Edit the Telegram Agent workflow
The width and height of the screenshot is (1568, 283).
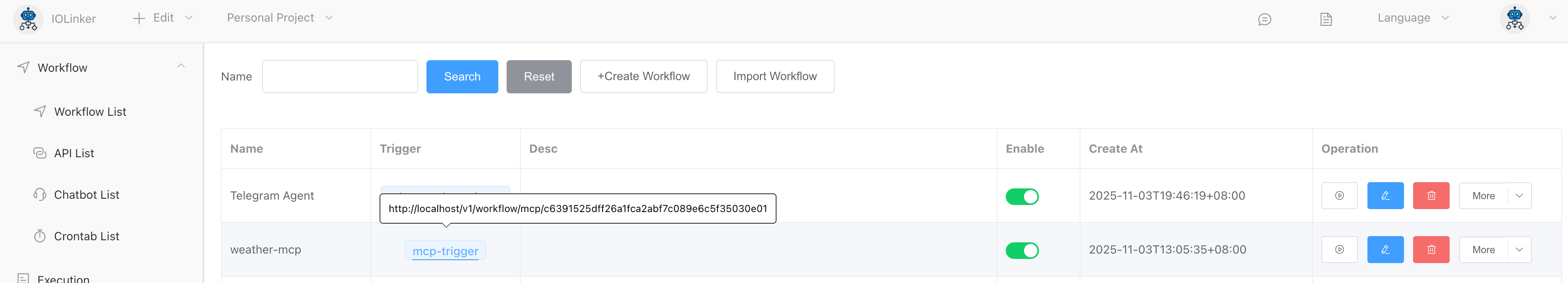[1385, 196]
